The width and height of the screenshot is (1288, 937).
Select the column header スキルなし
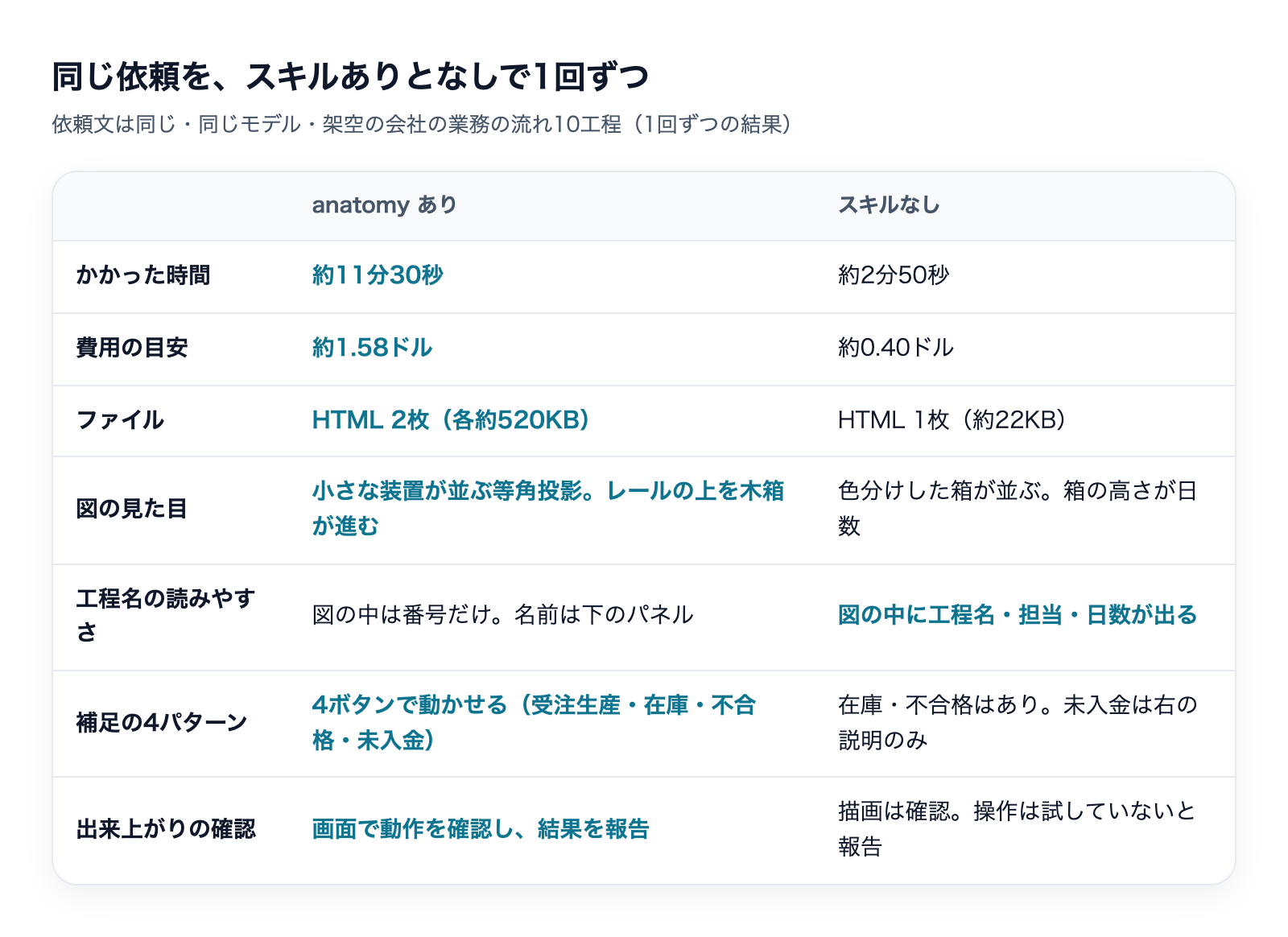point(889,205)
